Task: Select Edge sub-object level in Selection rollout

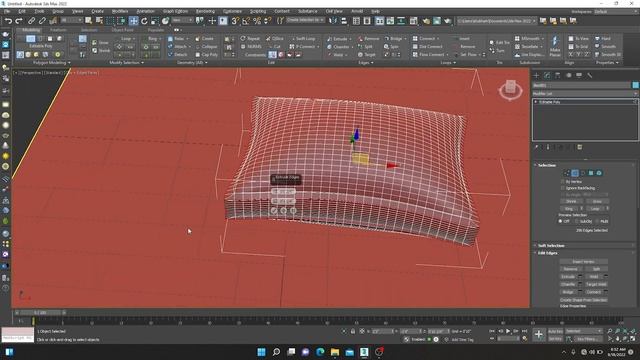Action: click(x=575, y=173)
